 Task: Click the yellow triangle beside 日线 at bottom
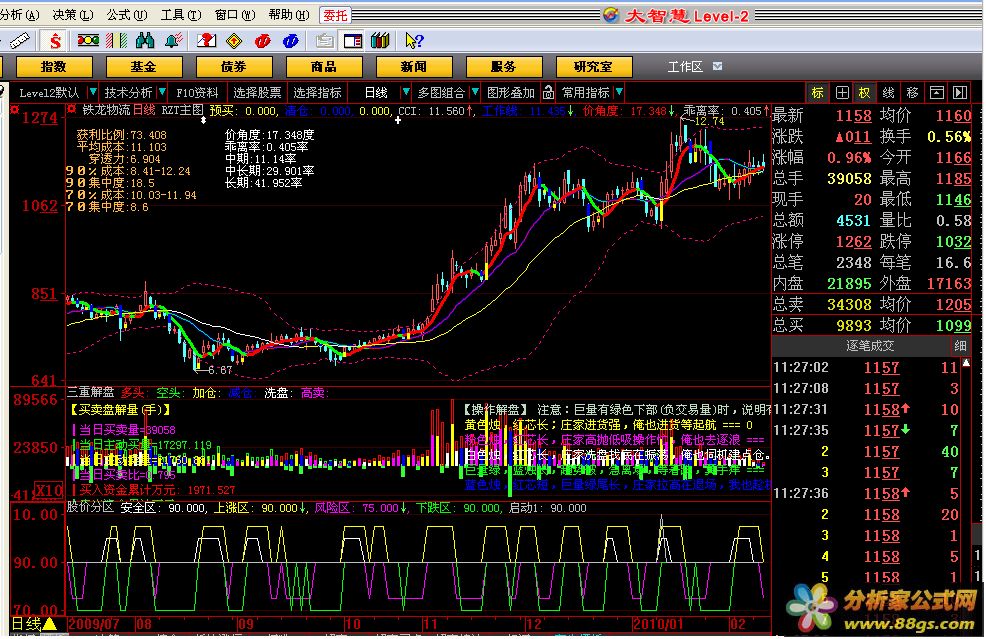pyautogui.click(x=50, y=624)
